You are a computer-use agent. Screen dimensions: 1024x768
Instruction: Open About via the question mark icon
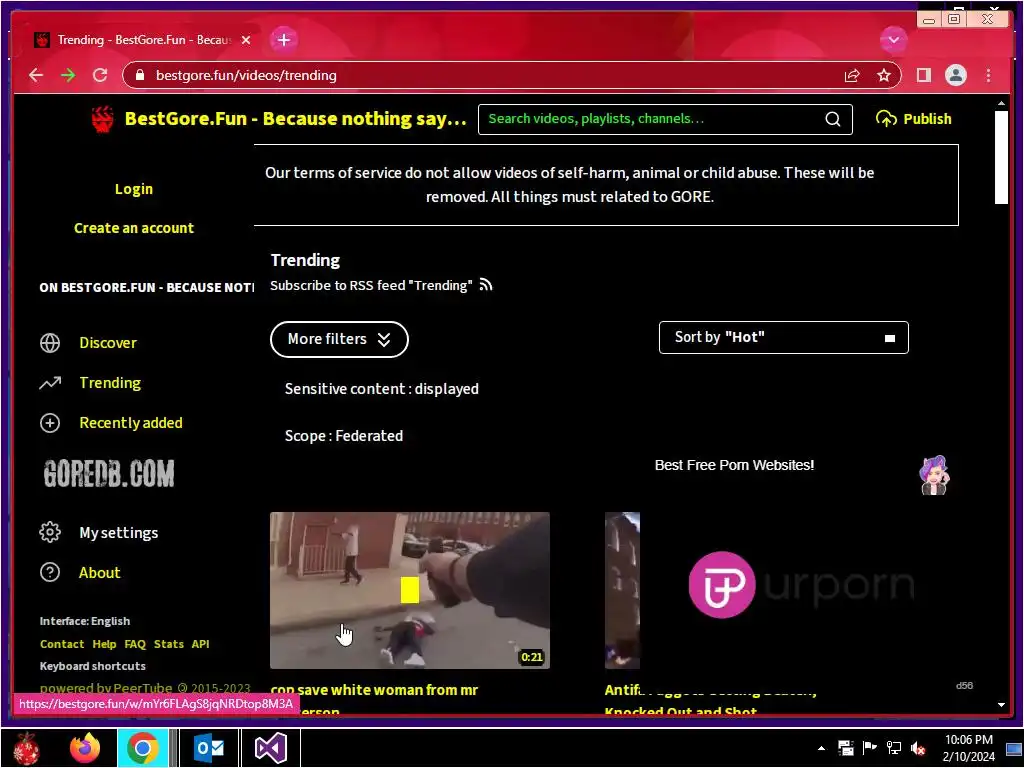pyautogui.click(x=50, y=572)
